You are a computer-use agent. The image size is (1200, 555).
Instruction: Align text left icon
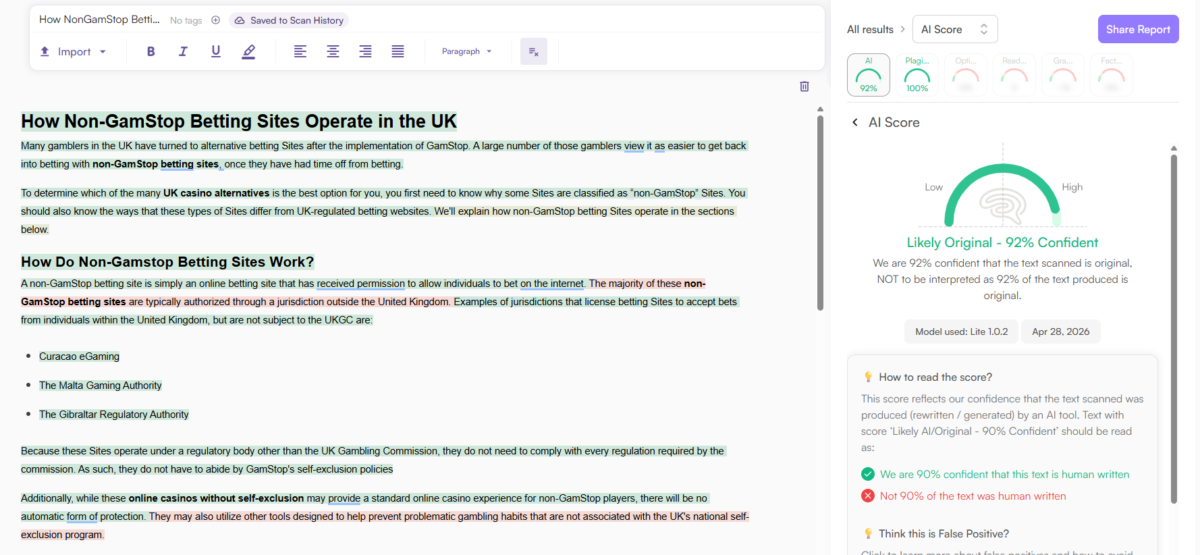(x=300, y=52)
